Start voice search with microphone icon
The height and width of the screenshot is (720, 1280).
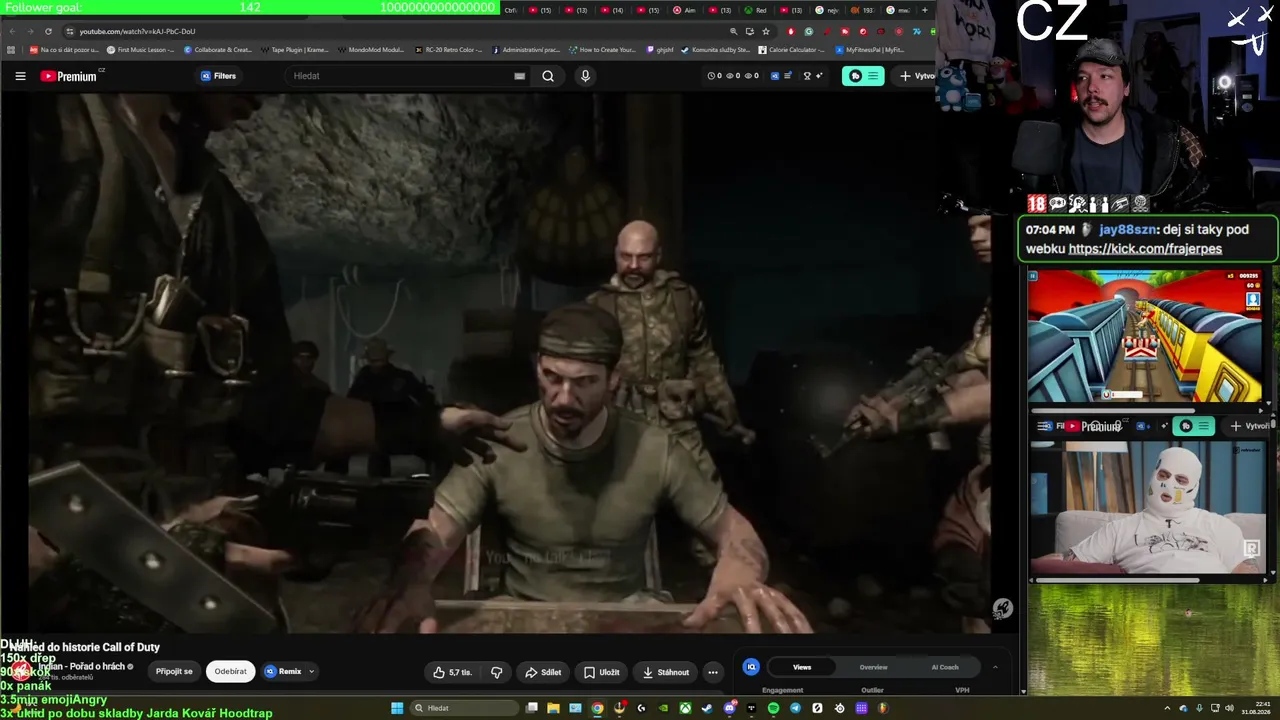(585, 76)
